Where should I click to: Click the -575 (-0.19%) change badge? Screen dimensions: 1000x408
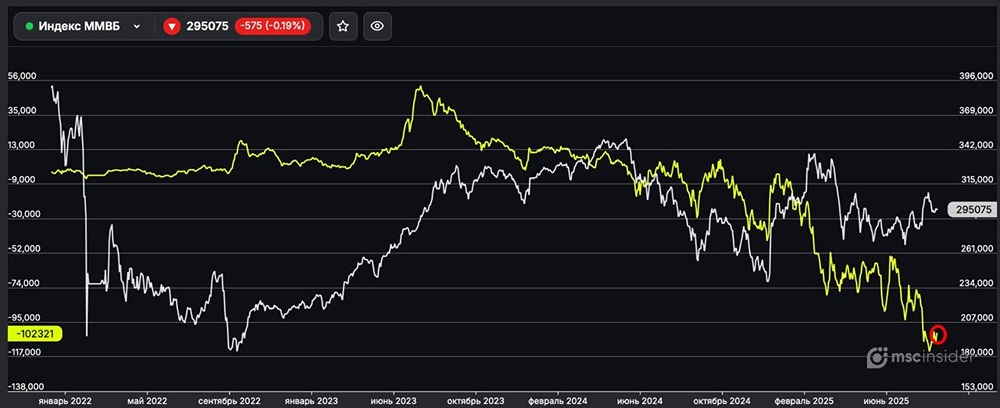pos(273,26)
